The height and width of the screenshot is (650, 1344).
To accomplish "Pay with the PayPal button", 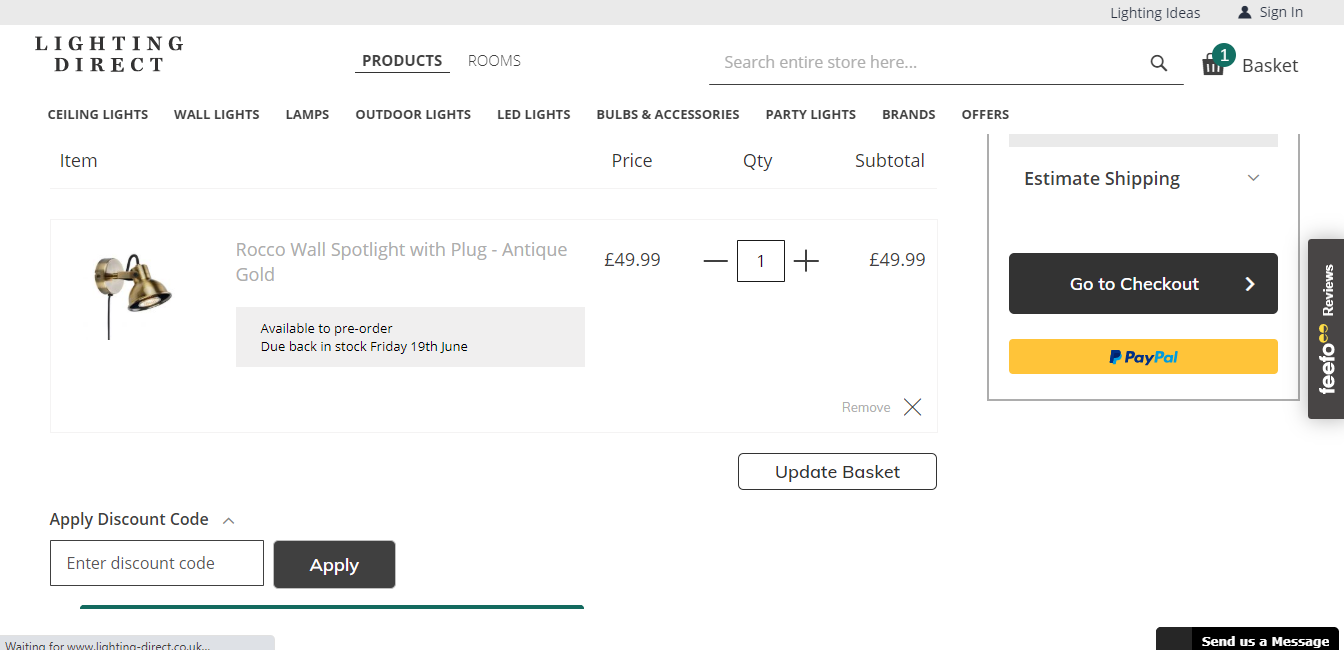I will (x=1142, y=356).
